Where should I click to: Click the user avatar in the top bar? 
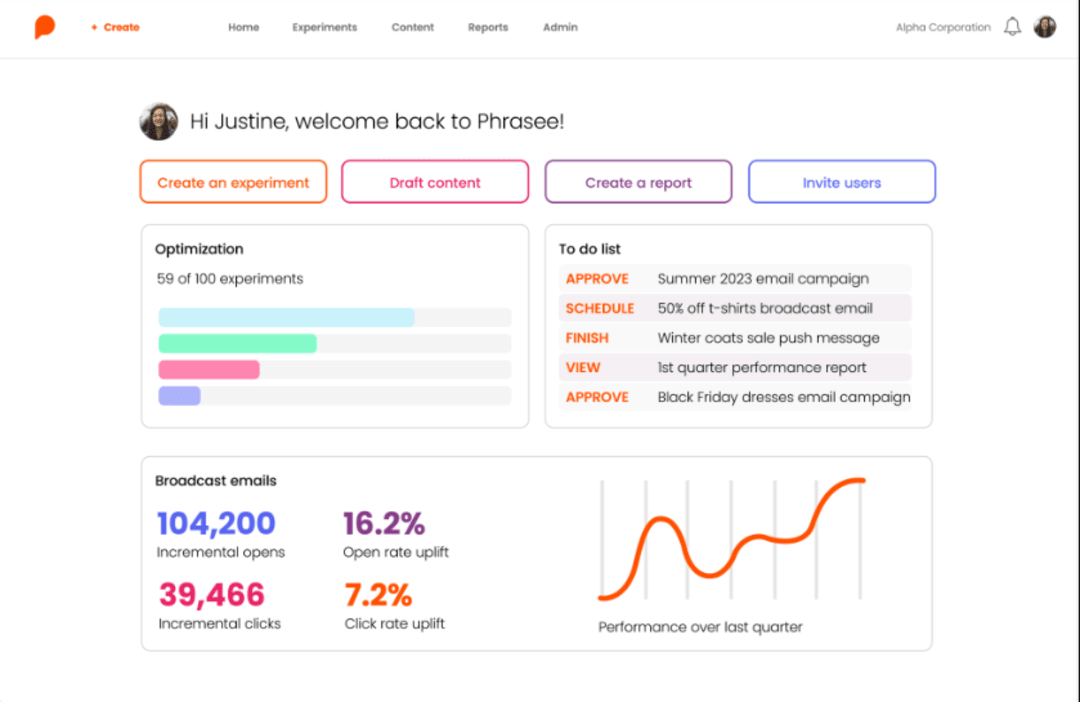coord(1045,26)
